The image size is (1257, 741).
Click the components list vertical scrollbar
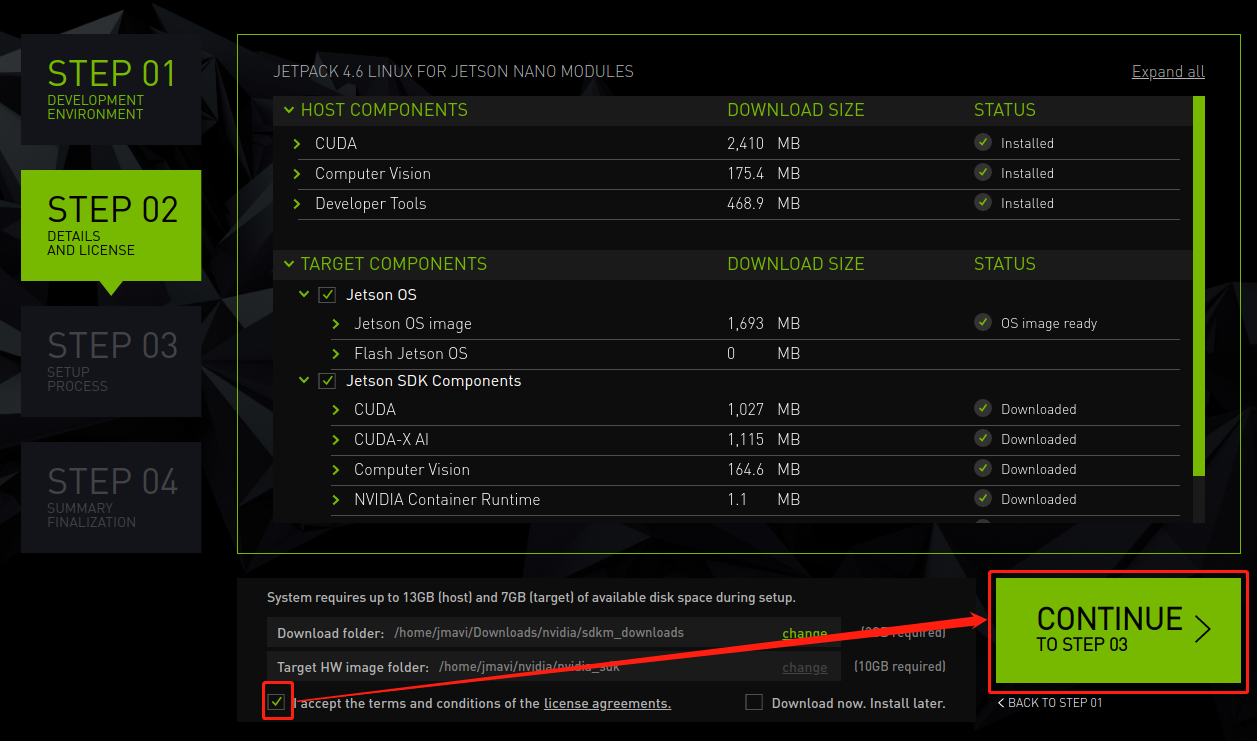(x=1199, y=286)
